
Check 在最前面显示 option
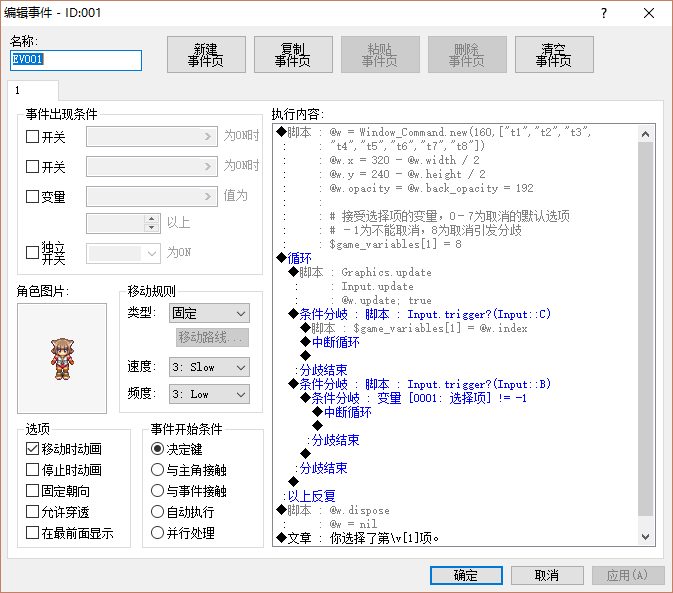(x=33, y=533)
